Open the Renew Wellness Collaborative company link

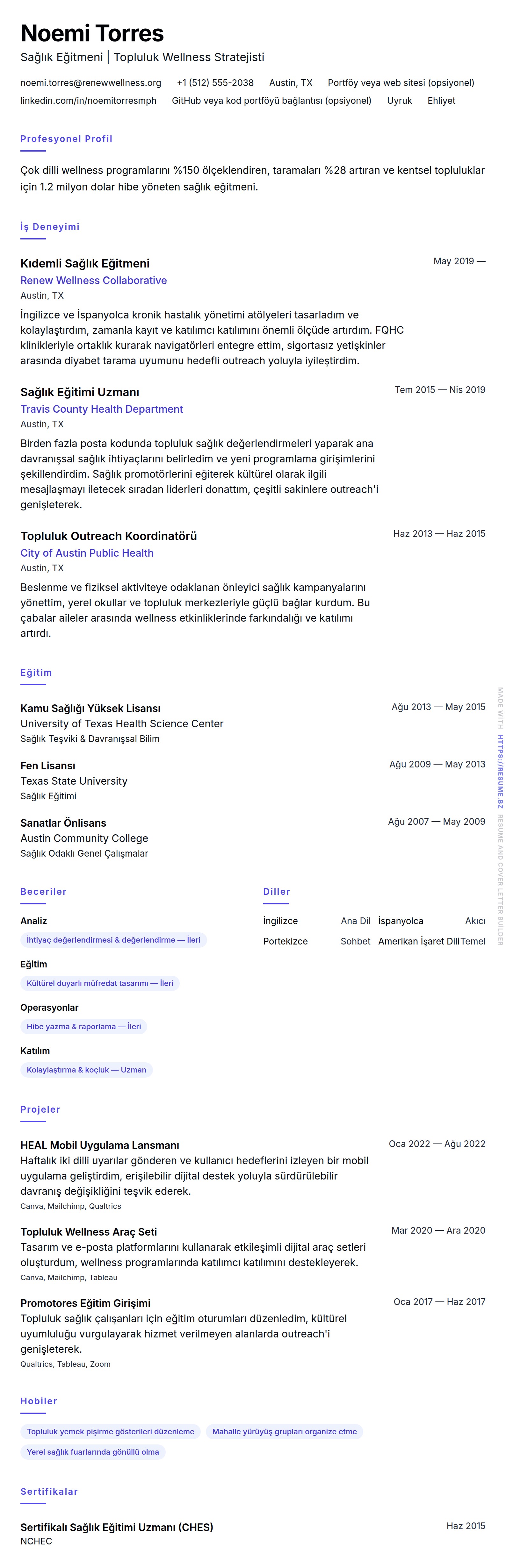point(93,280)
